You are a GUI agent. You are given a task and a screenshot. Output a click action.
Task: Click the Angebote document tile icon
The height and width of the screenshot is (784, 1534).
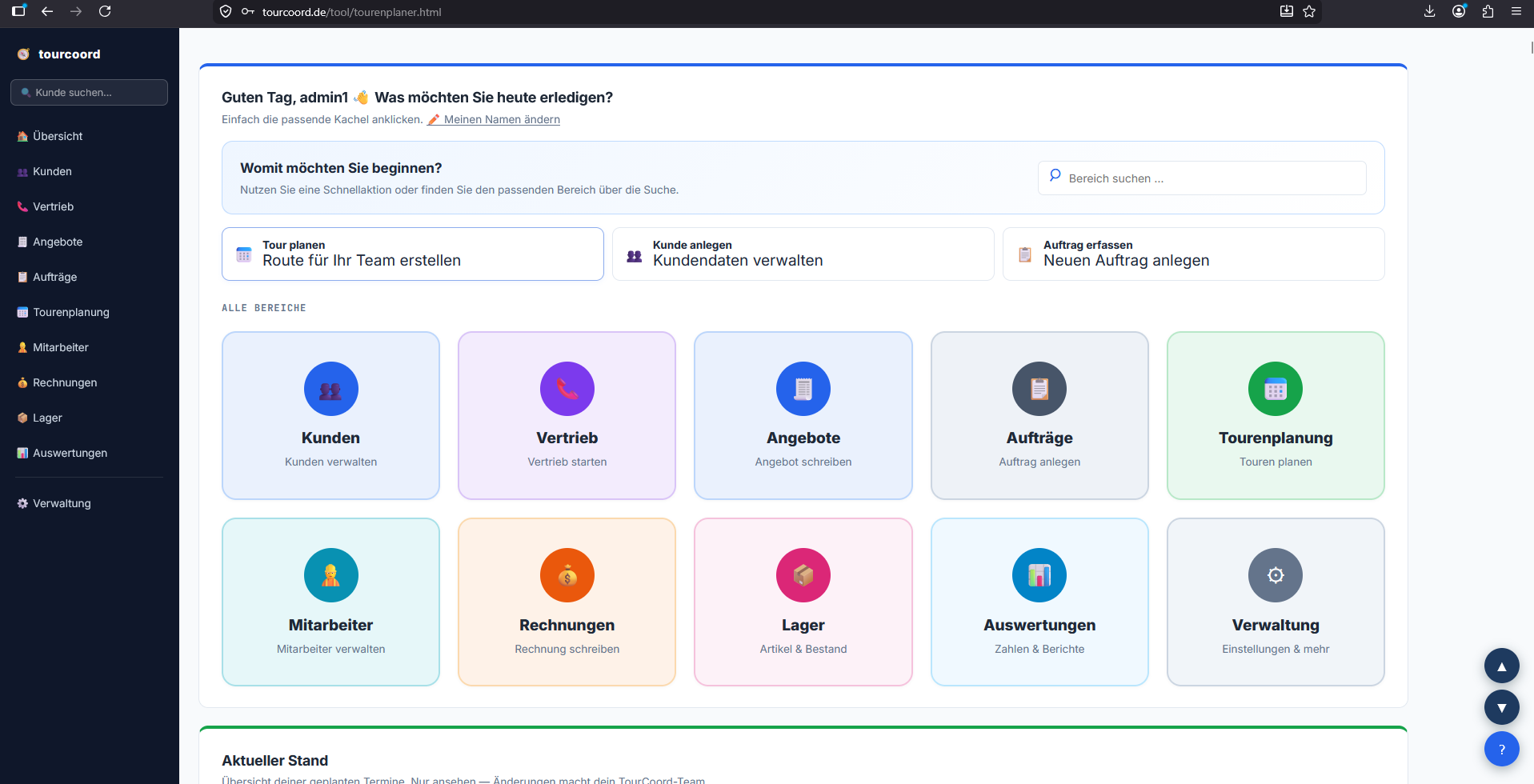coord(803,389)
